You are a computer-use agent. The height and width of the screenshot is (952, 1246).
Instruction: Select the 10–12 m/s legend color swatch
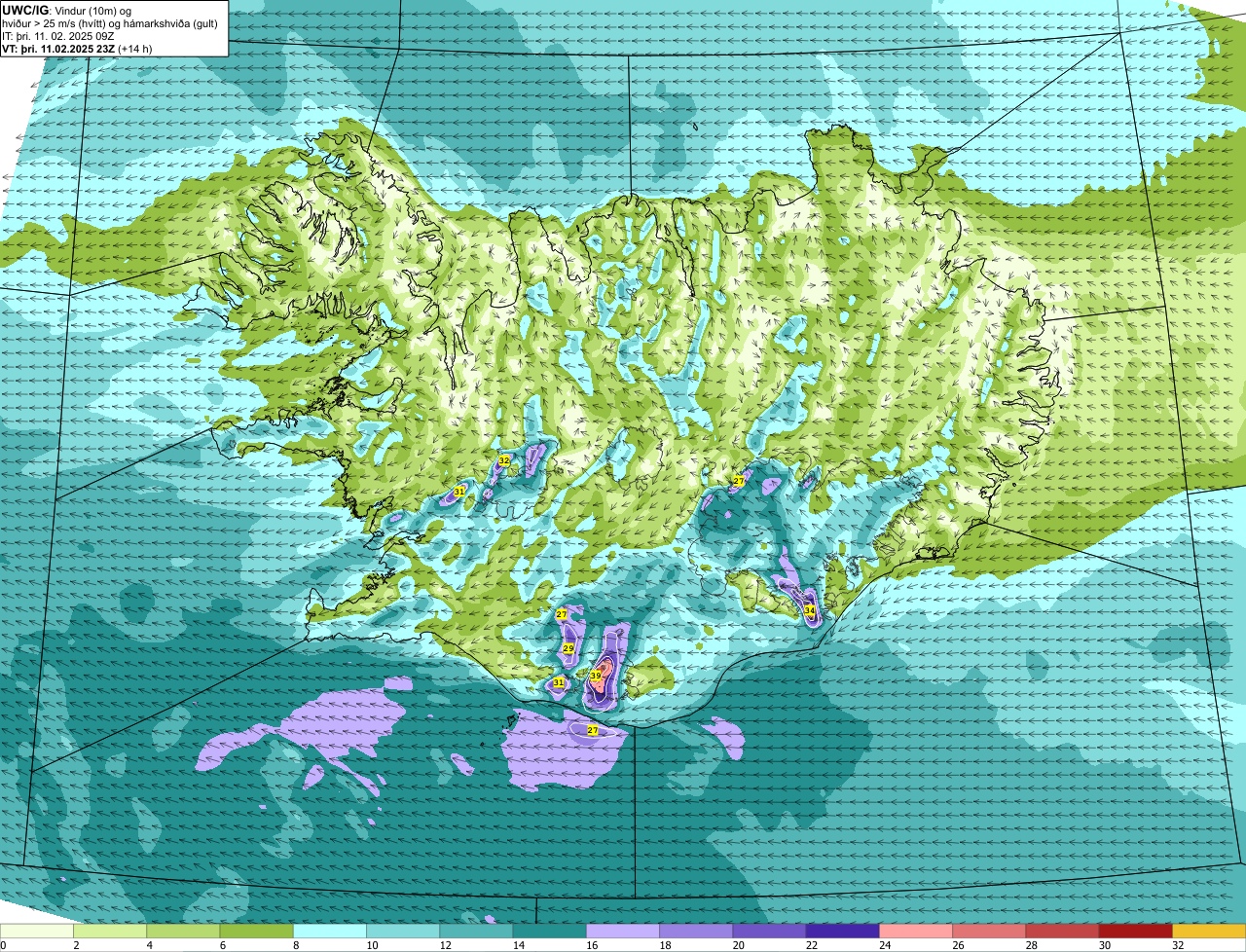tap(403, 931)
